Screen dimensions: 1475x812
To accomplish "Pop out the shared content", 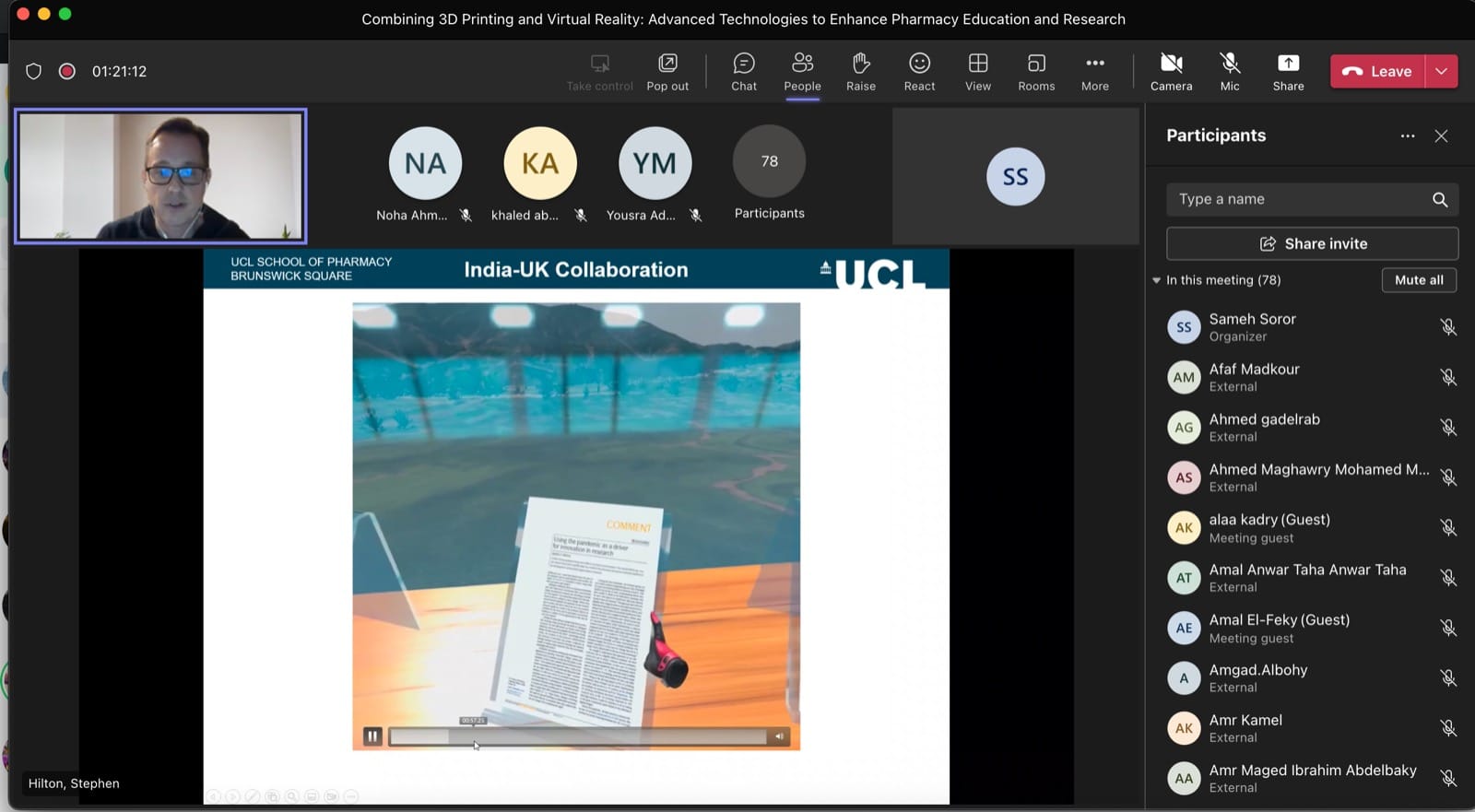I will pos(667,72).
